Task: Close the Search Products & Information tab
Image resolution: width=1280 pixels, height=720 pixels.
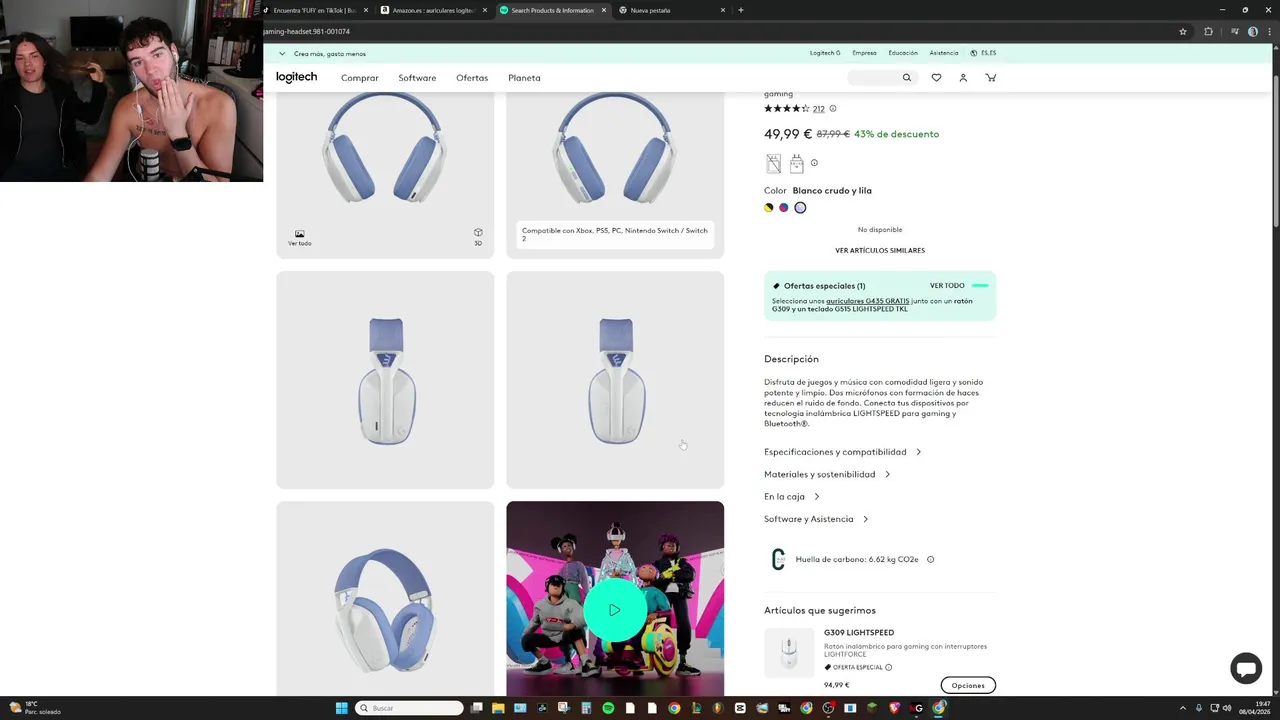Action: coord(604,10)
